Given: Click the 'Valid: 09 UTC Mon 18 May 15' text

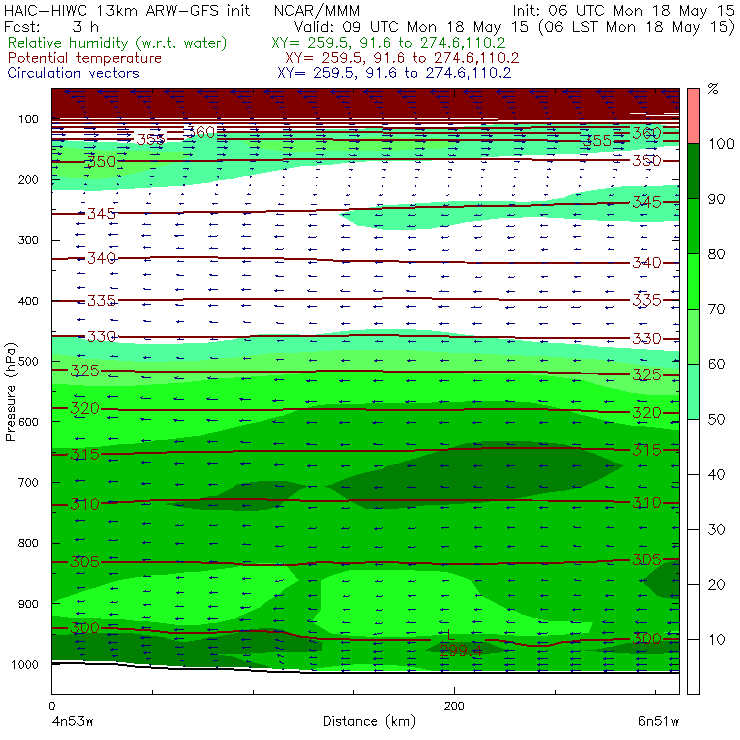Looking at the screenshot, I should click(x=411, y=27).
